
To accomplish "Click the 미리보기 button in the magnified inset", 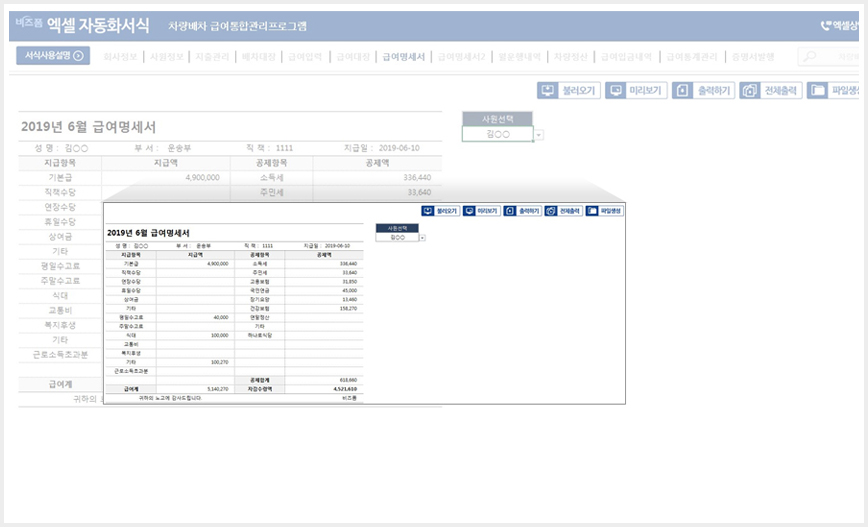I will (482, 211).
